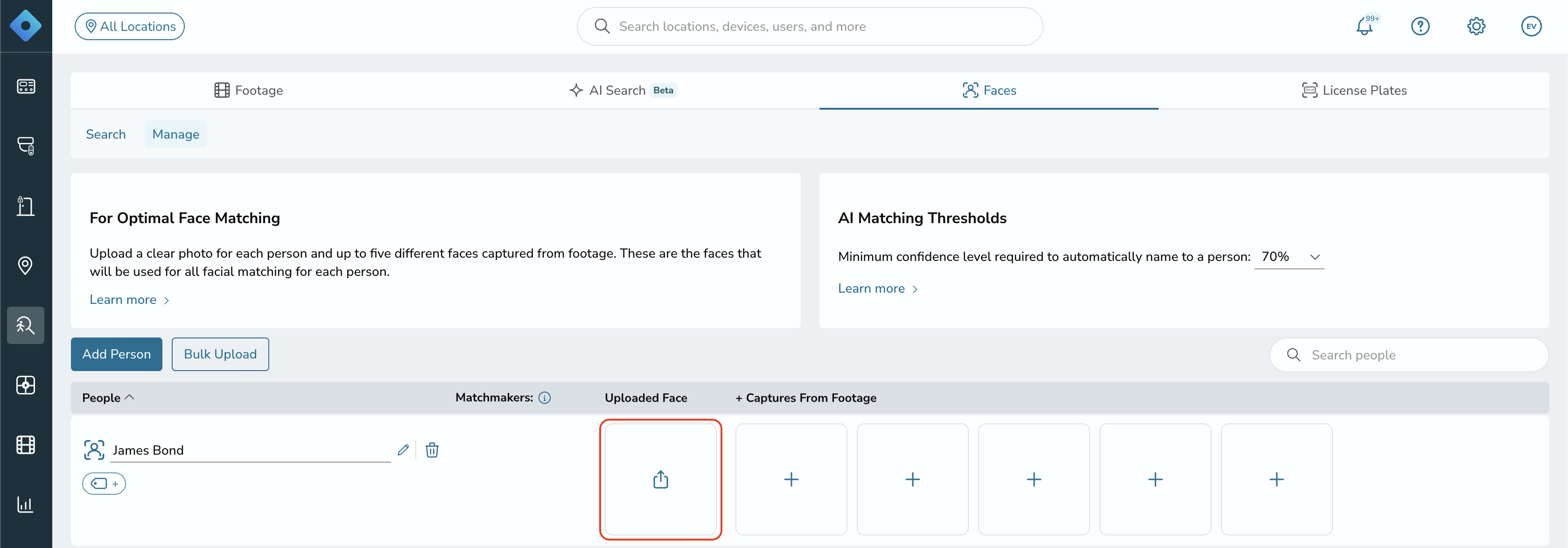1568x548 pixels.
Task: Click the Captures From Footage column header
Action: pyautogui.click(x=805, y=398)
